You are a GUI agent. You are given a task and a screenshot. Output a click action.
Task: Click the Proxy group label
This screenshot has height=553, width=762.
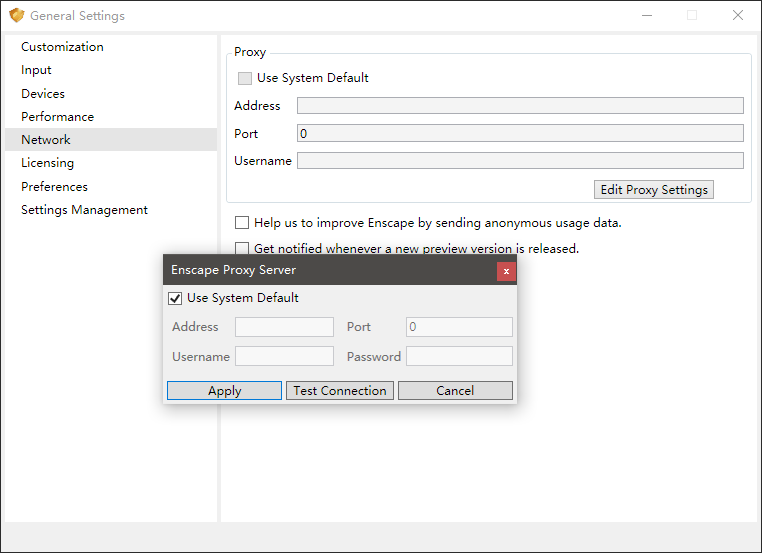pyautogui.click(x=250, y=52)
